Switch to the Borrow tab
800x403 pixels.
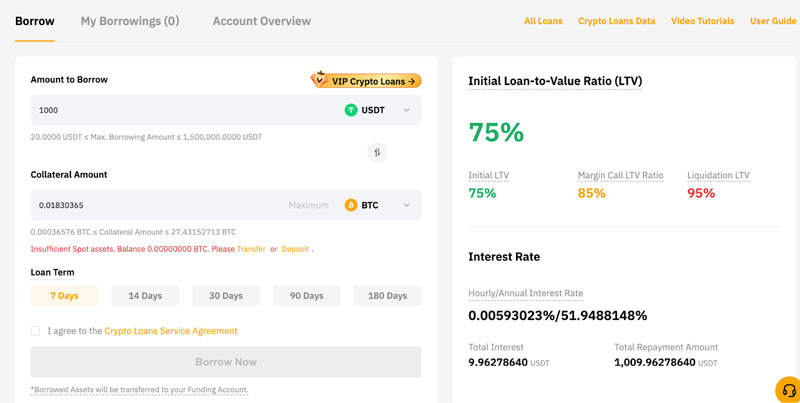(x=35, y=21)
